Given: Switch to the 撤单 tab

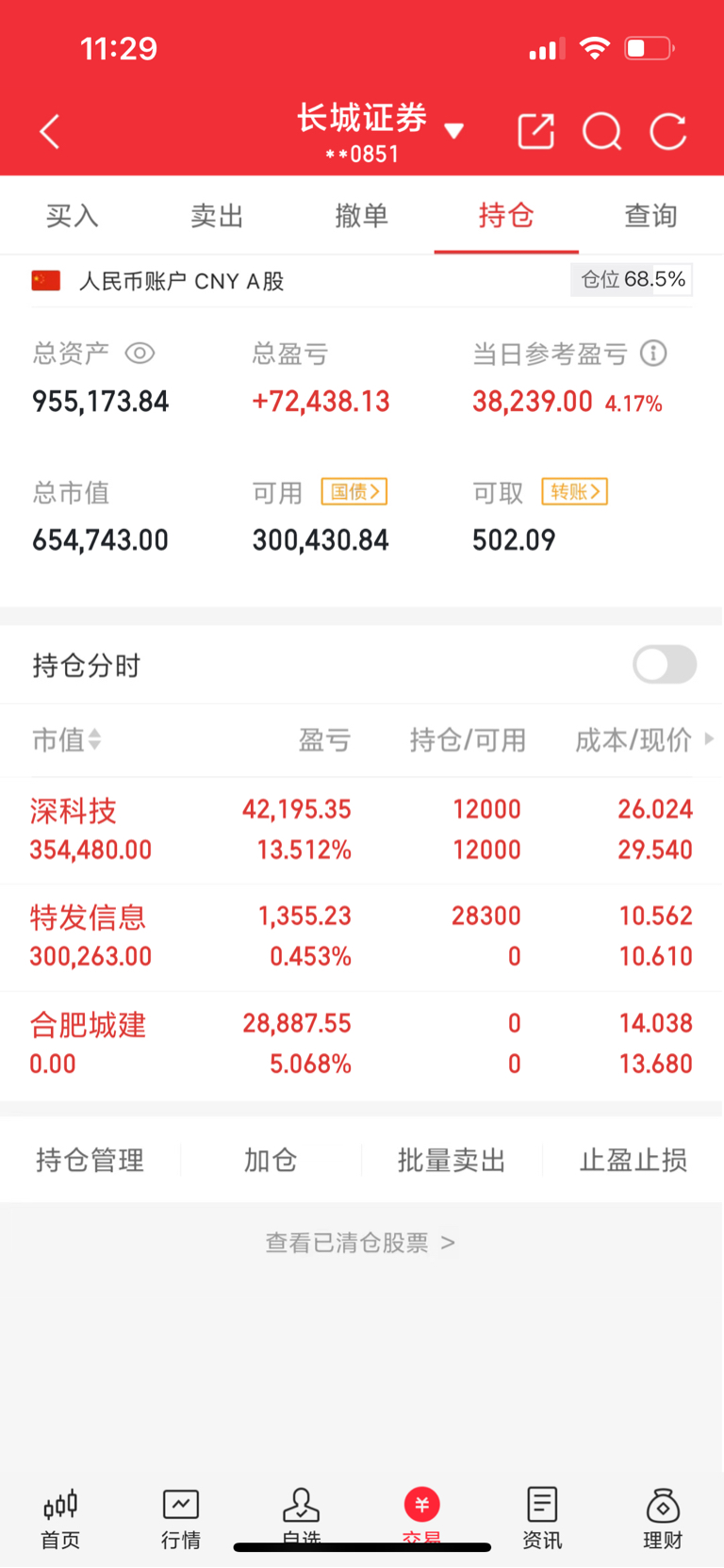Looking at the screenshot, I should pyautogui.click(x=361, y=216).
